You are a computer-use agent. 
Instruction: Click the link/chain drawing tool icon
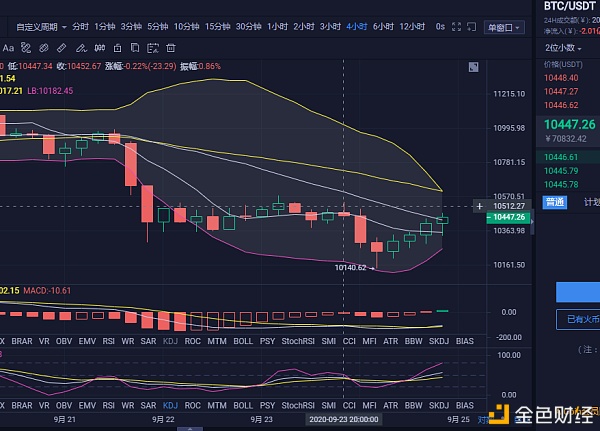coord(44,48)
